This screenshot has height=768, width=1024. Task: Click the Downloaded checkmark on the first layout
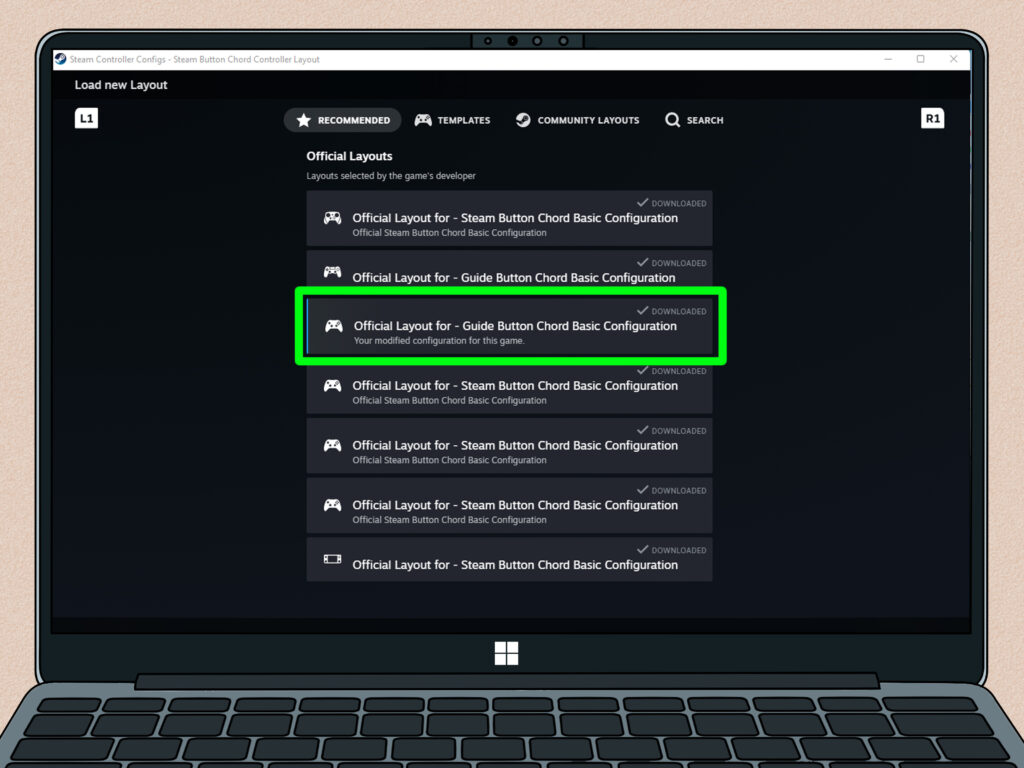(643, 203)
